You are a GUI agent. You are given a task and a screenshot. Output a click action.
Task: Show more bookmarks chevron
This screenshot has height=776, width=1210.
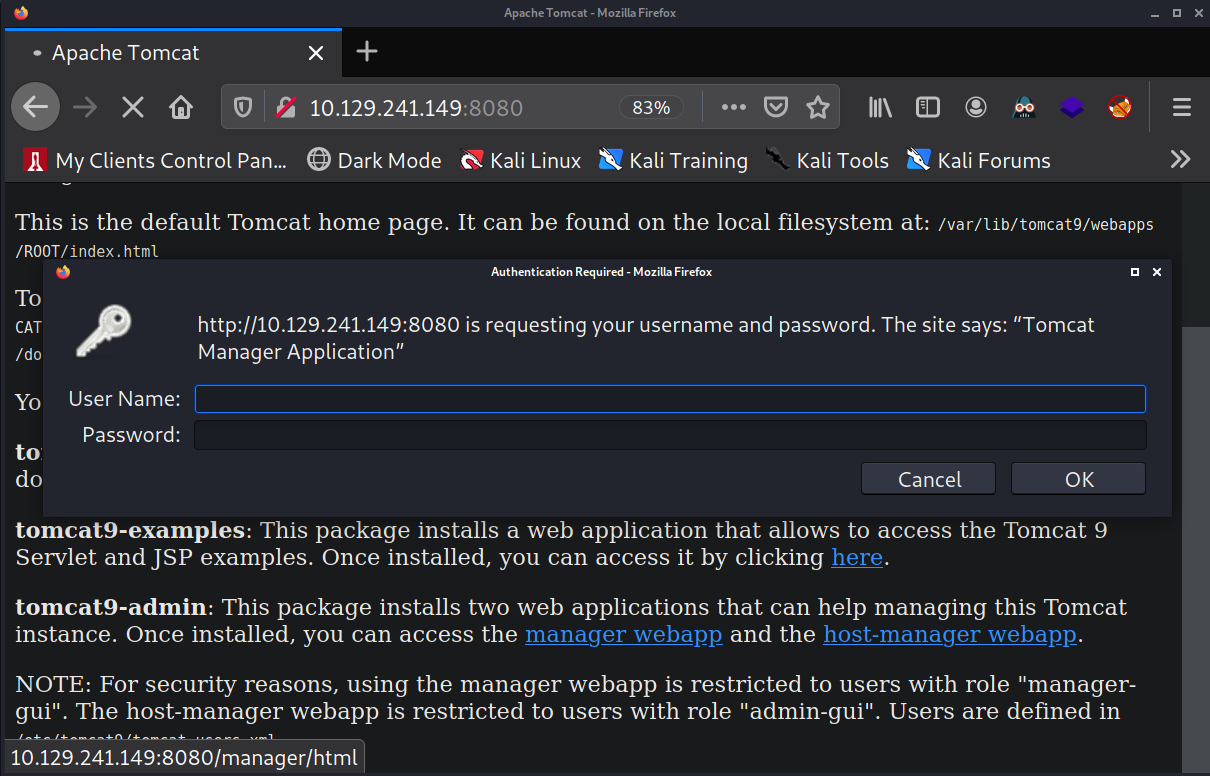coord(1181,159)
